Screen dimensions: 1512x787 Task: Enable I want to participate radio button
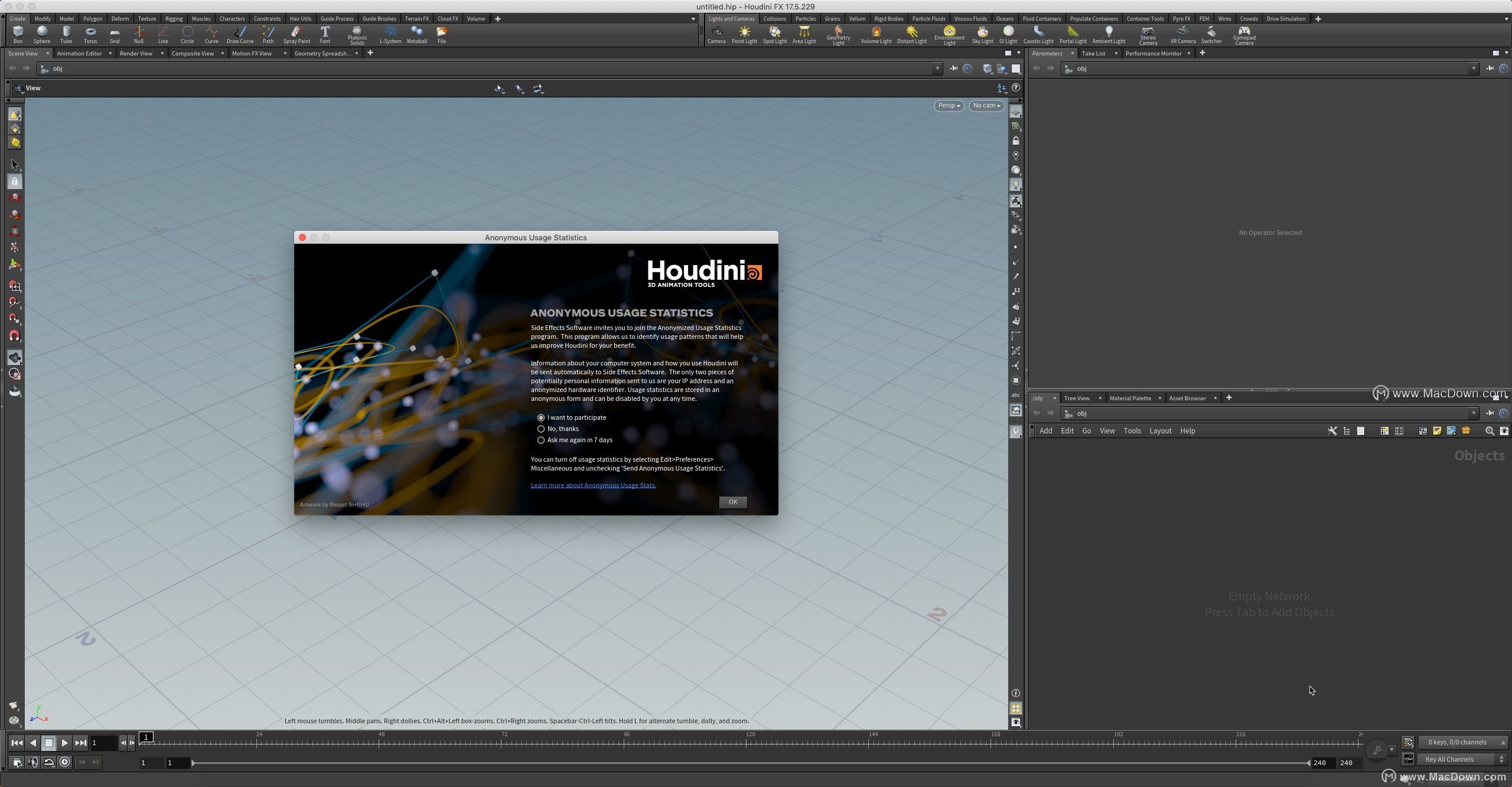(x=541, y=417)
